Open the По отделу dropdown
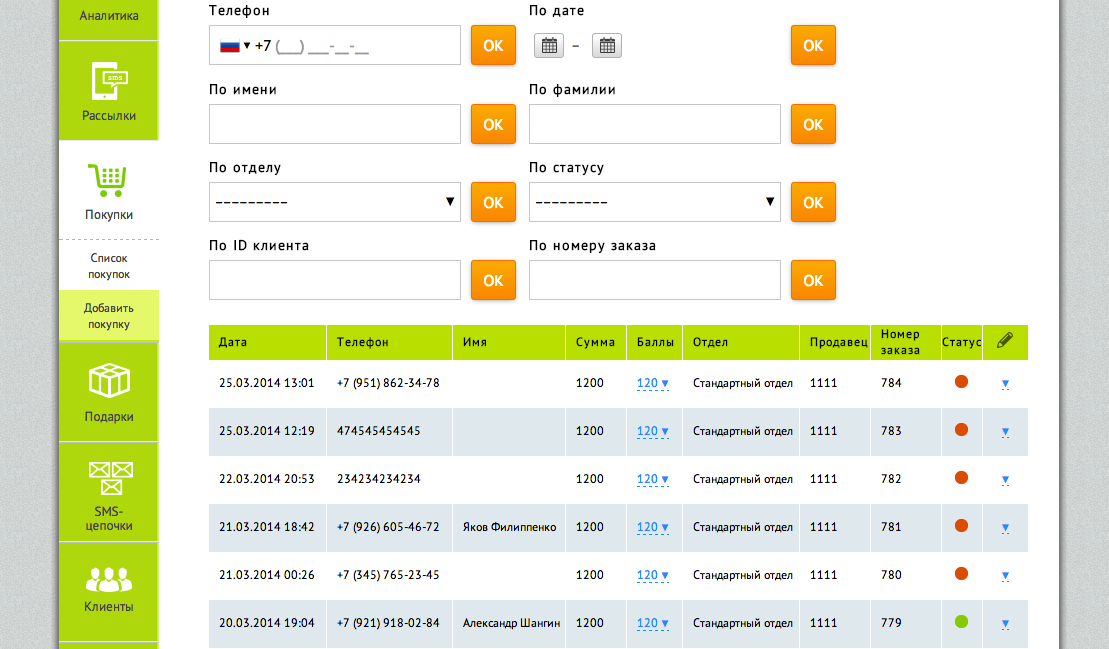This screenshot has width=1109, height=649. (x=335, y=202)
